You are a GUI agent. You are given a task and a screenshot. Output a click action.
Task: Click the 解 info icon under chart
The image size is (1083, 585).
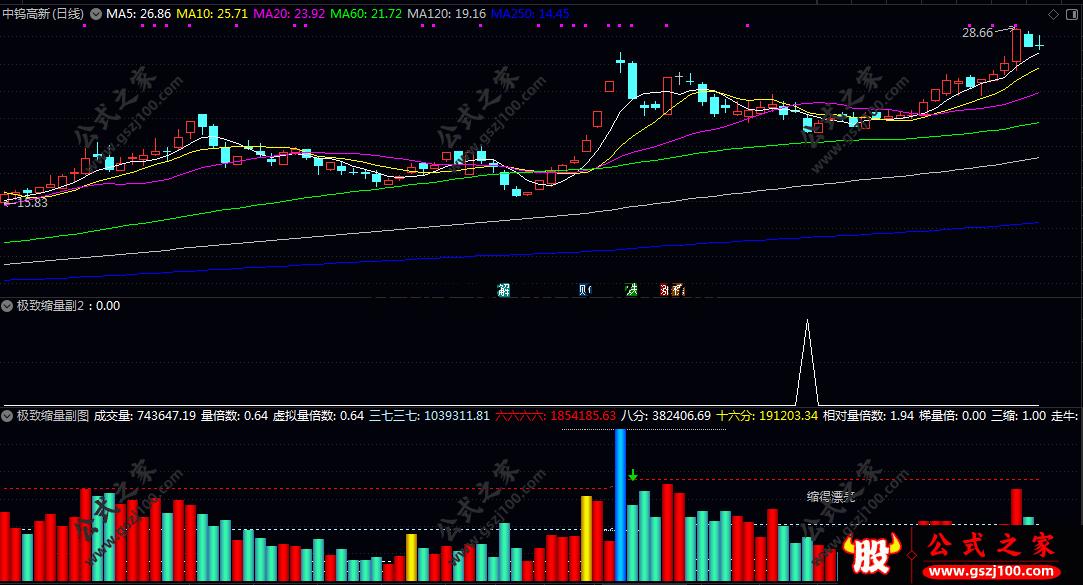click(504, 290)
